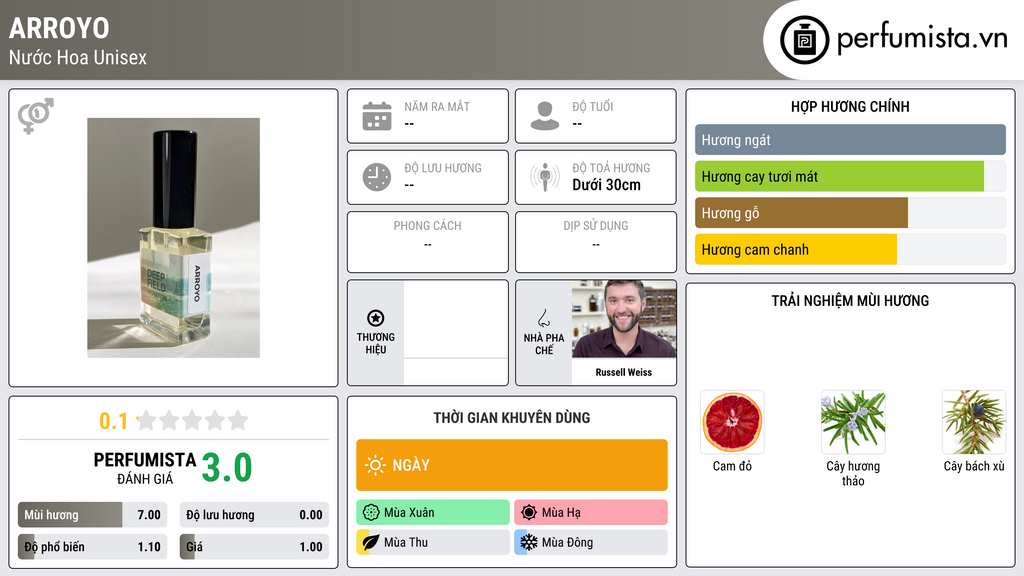Click the sun icon for Mùa Hạ
The width and height of the screenshot is (1024, 576).
click(529, 513)
